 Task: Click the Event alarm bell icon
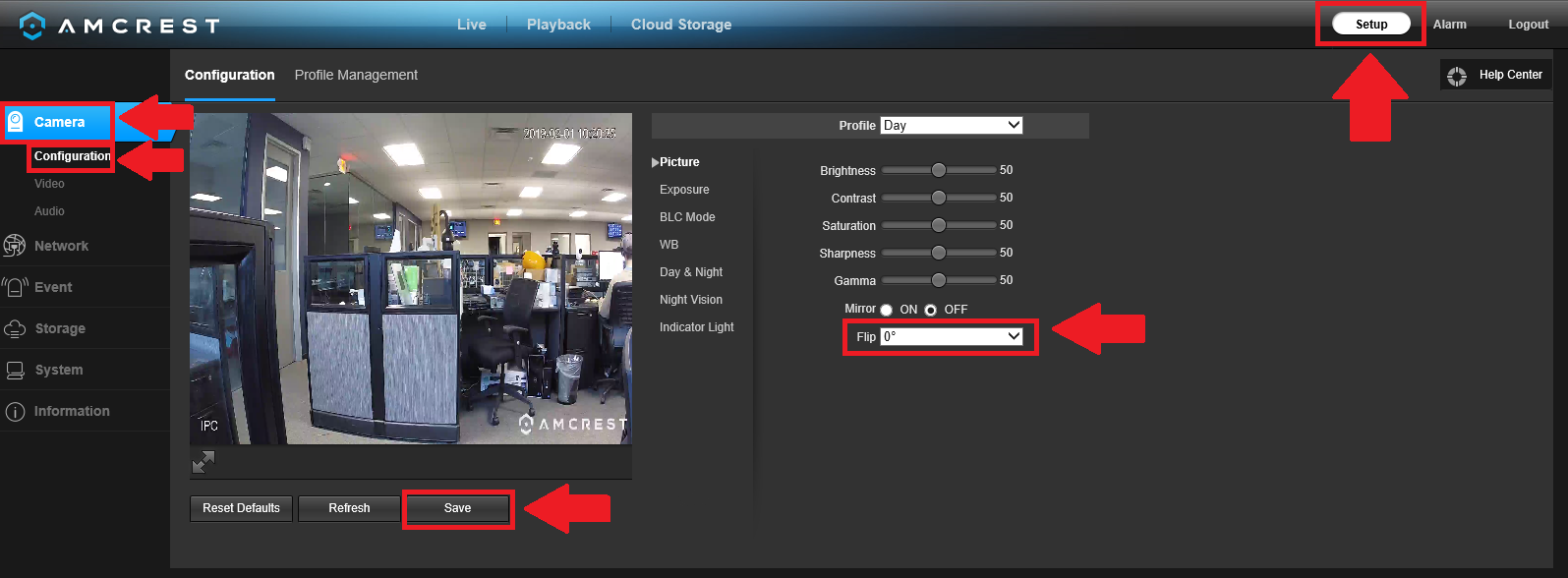pyautogui.click(x=15, y=287)
